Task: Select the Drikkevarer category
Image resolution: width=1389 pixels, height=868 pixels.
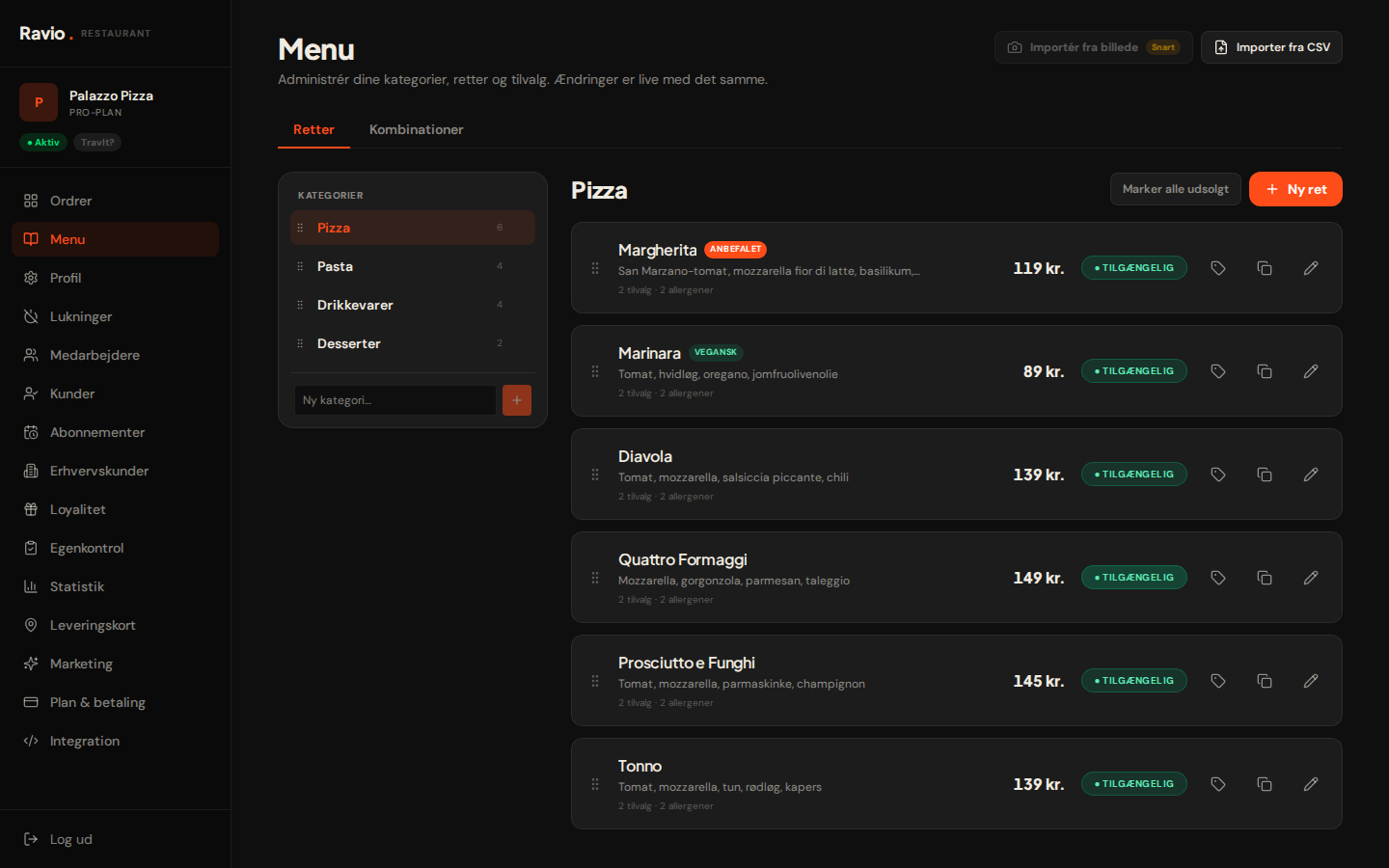Action: 413,305
